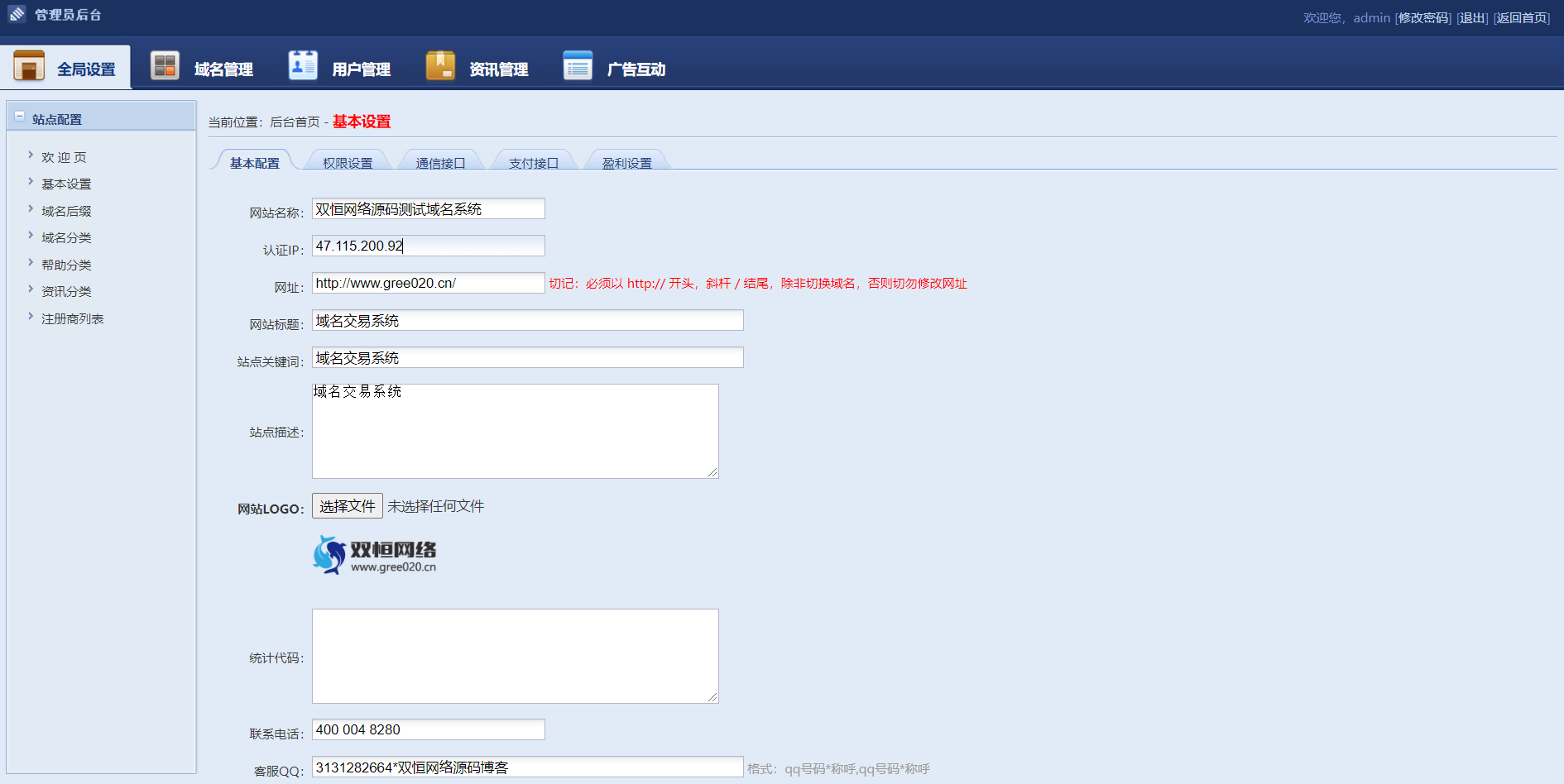This screenshot has width=1564, height=784.
Task: Open 注册商列表 in the sidebar
Action: click(72, 319)
